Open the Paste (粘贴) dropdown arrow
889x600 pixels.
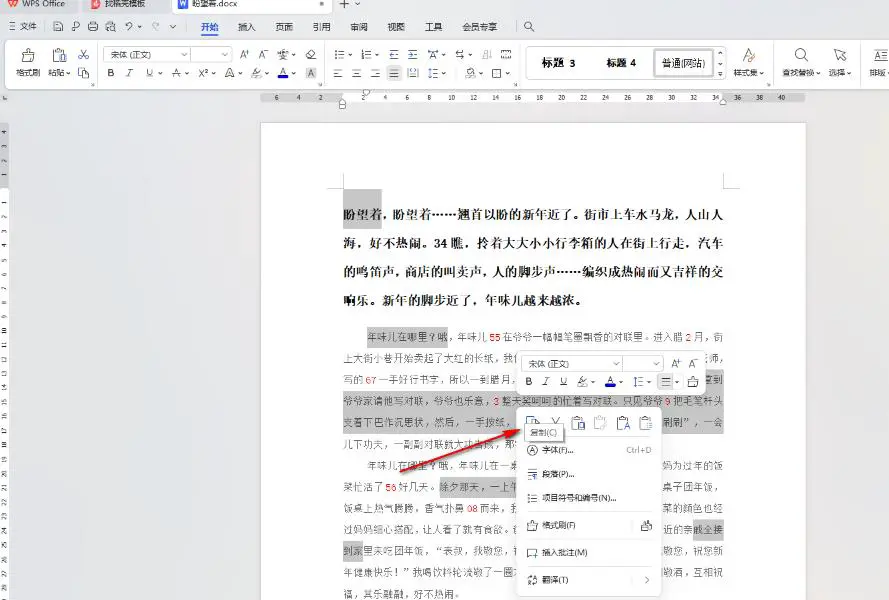coord(68,73)
